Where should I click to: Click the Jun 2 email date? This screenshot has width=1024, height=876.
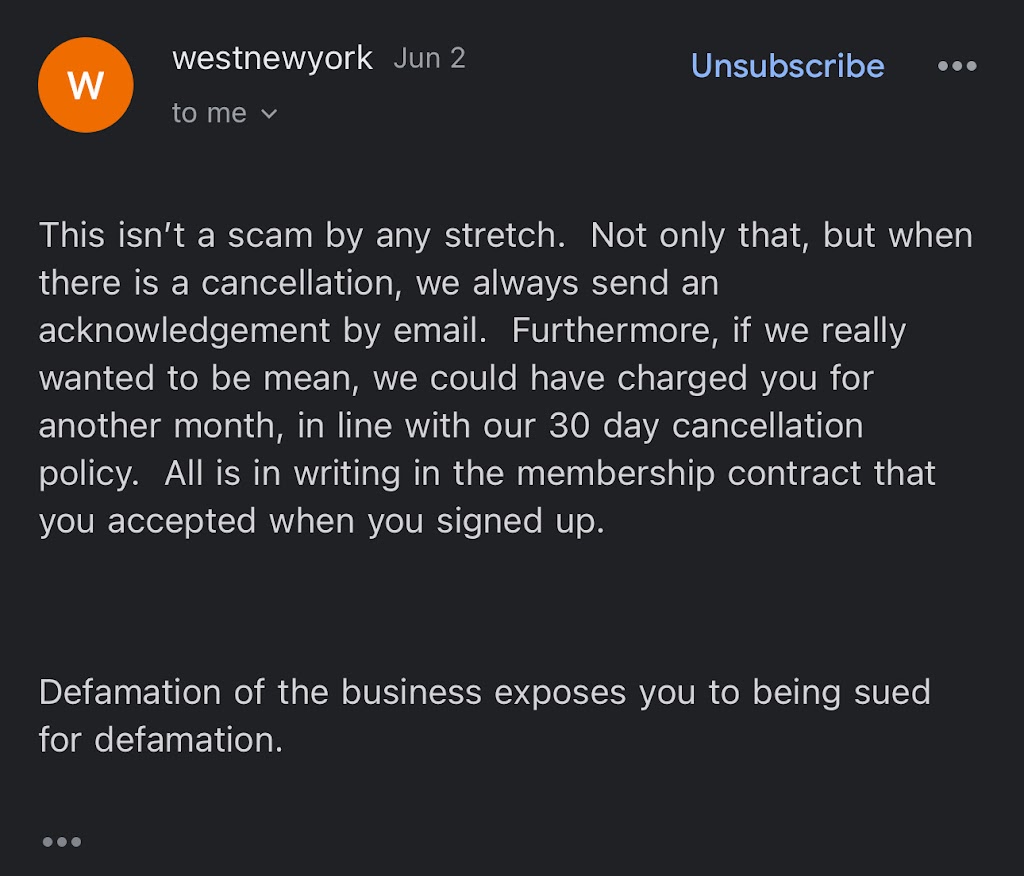pyautogui.click(x=429, y=58)
